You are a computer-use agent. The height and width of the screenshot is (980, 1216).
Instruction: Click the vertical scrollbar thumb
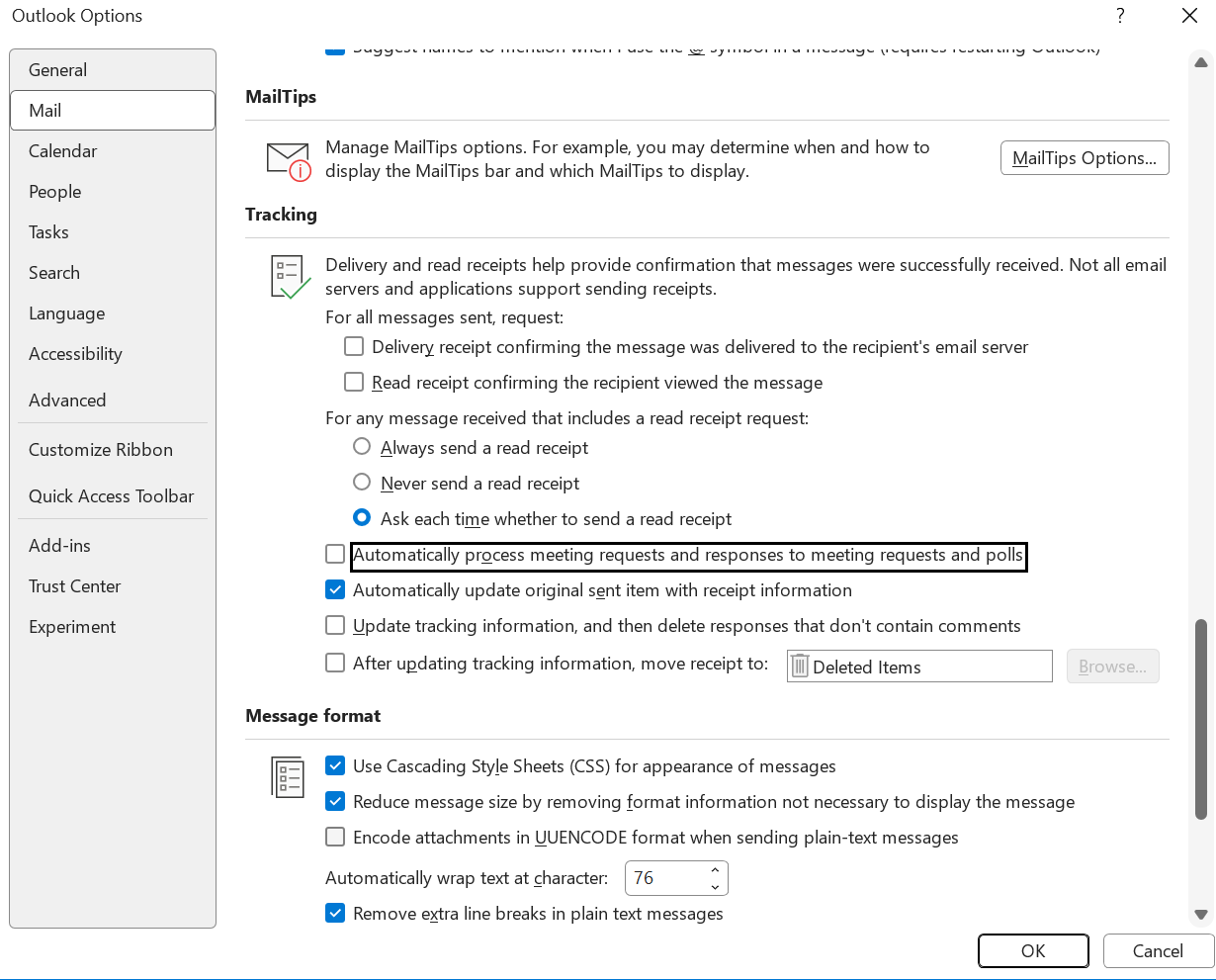(x=1201, y=720)
